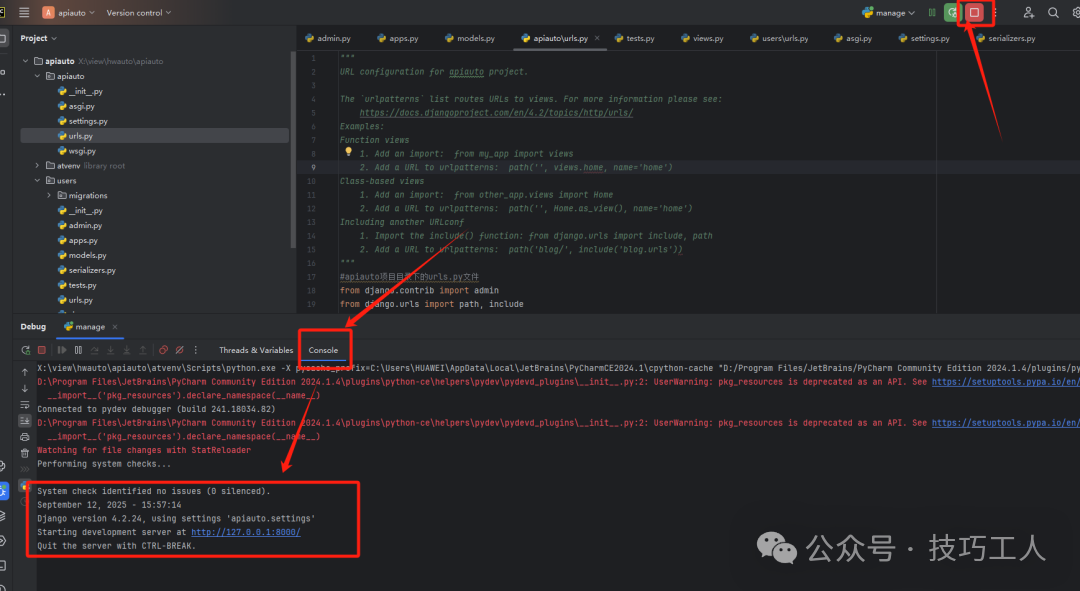Open the breakpoints dialog icon
Viewport: 1080px width, 591px height.
(164, 350)
